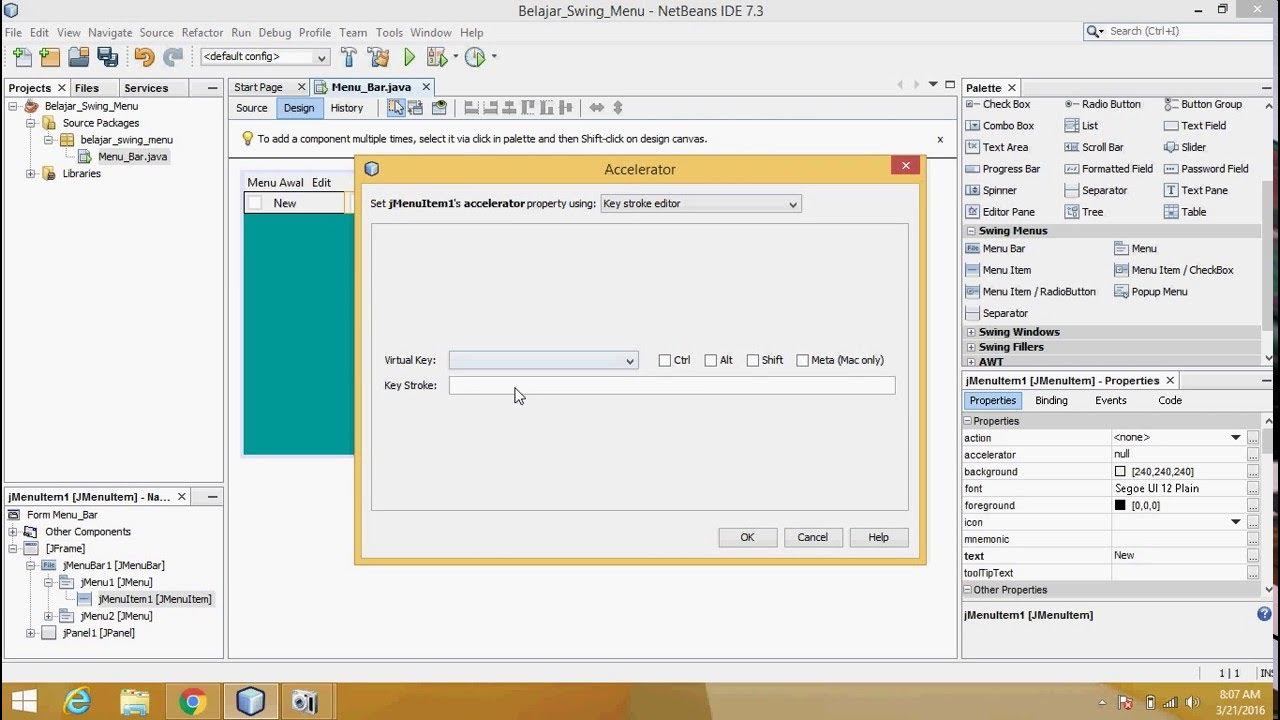Viewport: 1280px width, 720px height.
Task: Toggle horizontal resizability arrow icon
Action: [x=597, y=107]
